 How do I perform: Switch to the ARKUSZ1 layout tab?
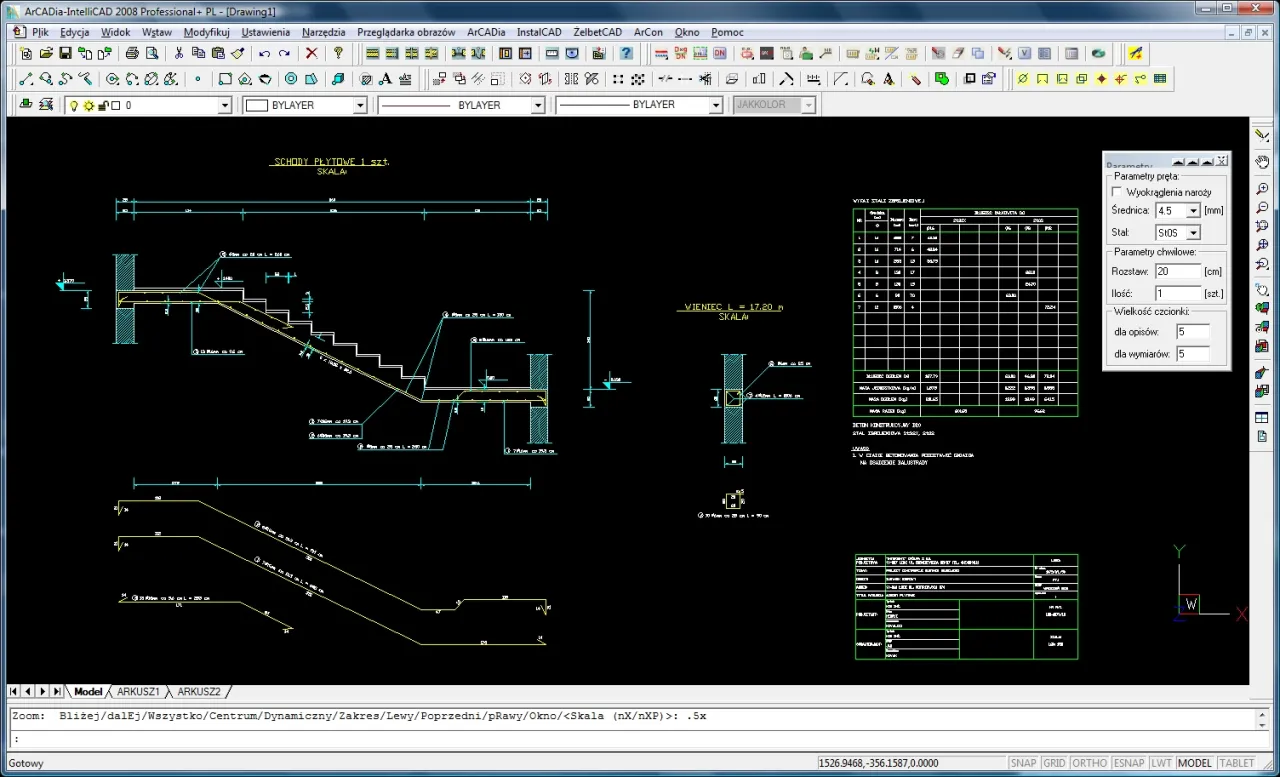click(x=138, y=691)
